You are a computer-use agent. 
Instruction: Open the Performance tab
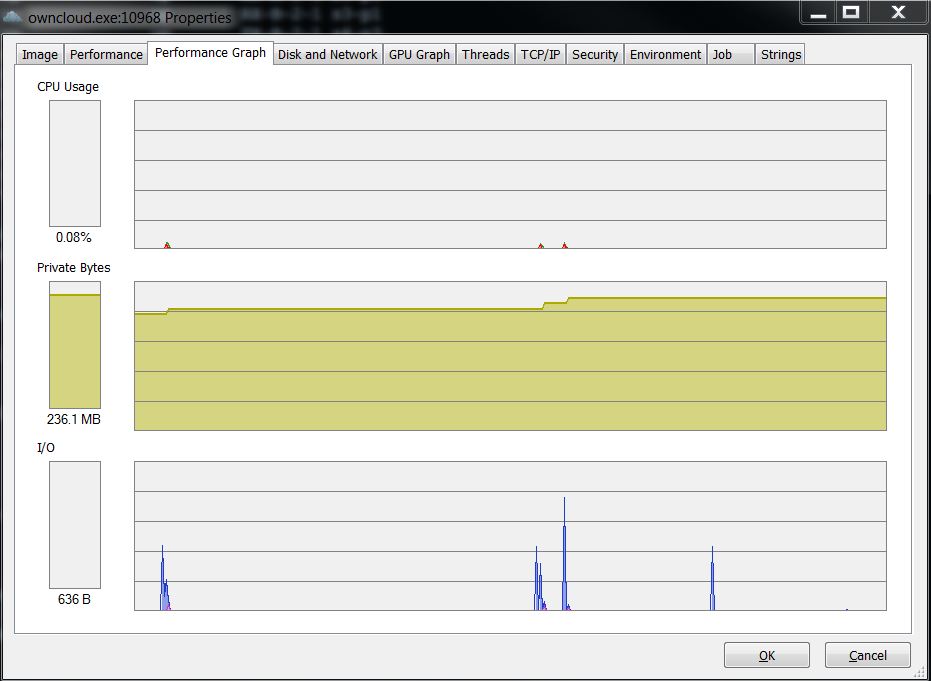pyautogui.click(x=106, y=55)
